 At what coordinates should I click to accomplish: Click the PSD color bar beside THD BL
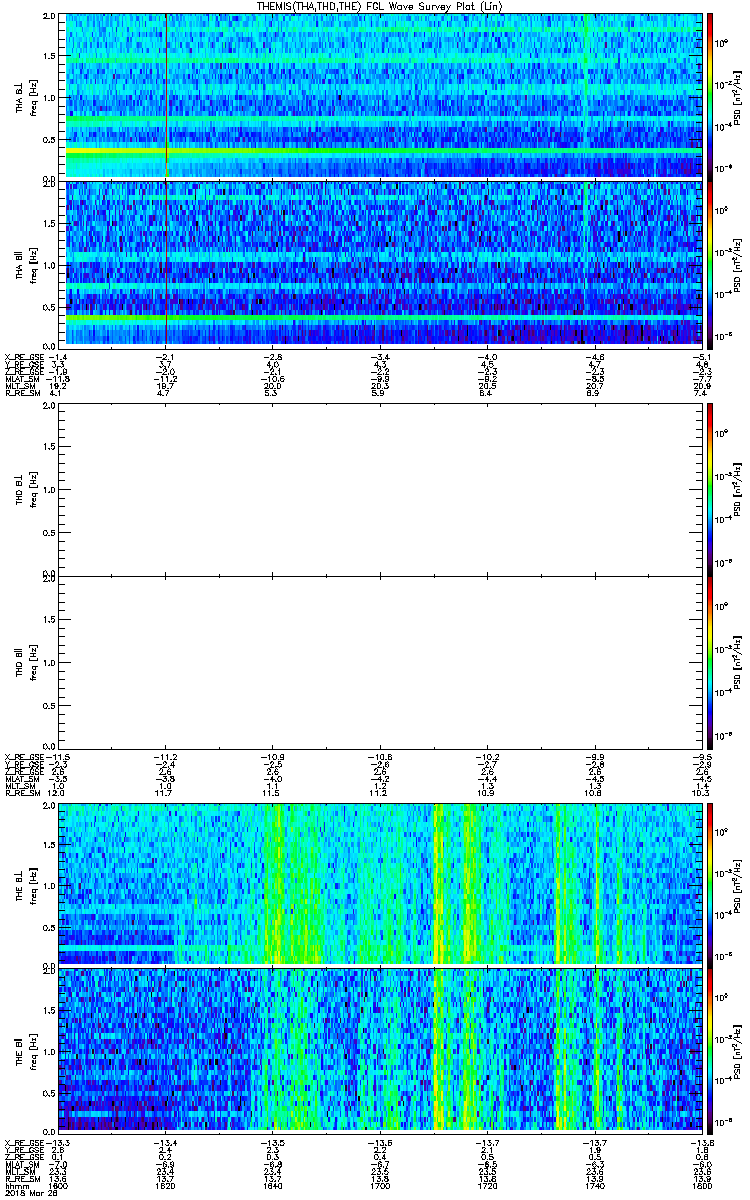point(710,489)
